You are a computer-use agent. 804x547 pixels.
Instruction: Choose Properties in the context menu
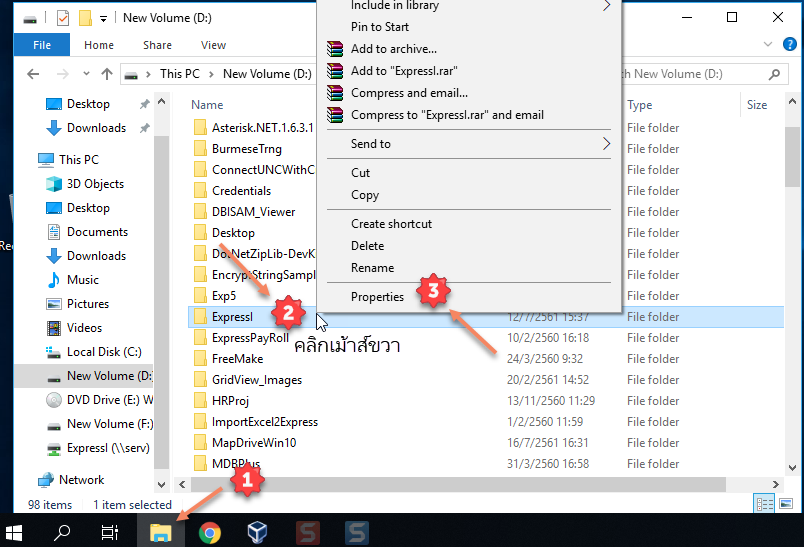pos(378,297)
